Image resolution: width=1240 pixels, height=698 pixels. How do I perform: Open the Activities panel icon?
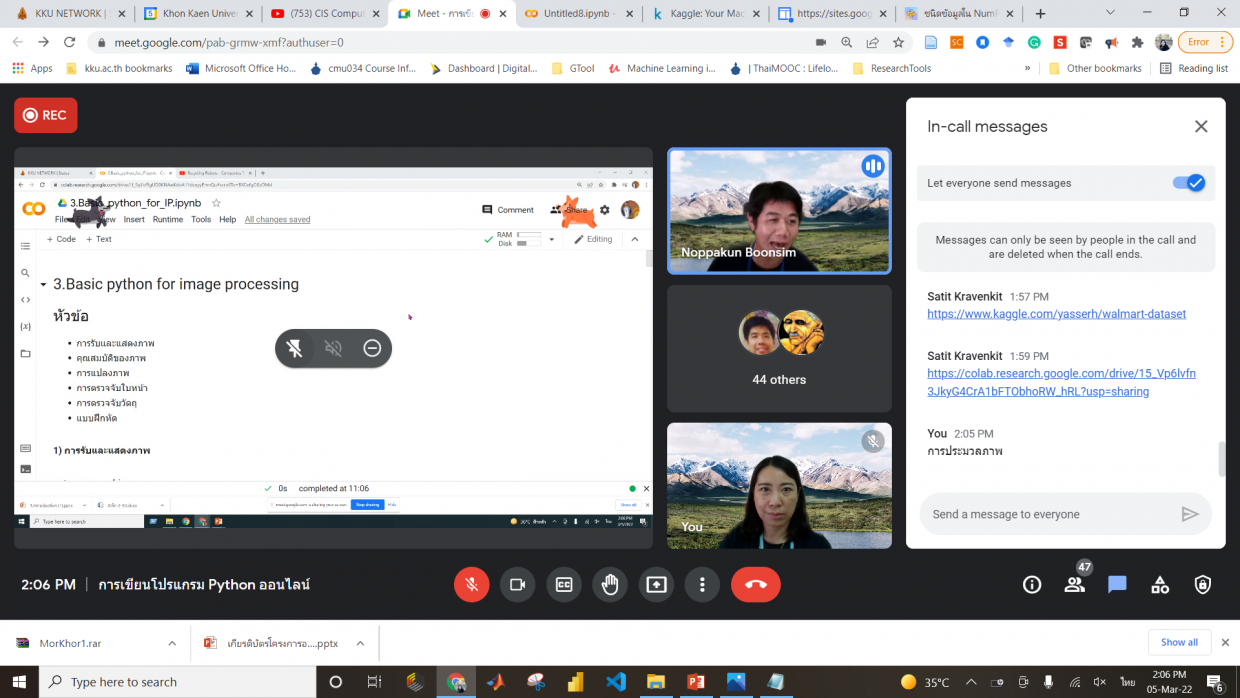click(x=1160, y=585)
